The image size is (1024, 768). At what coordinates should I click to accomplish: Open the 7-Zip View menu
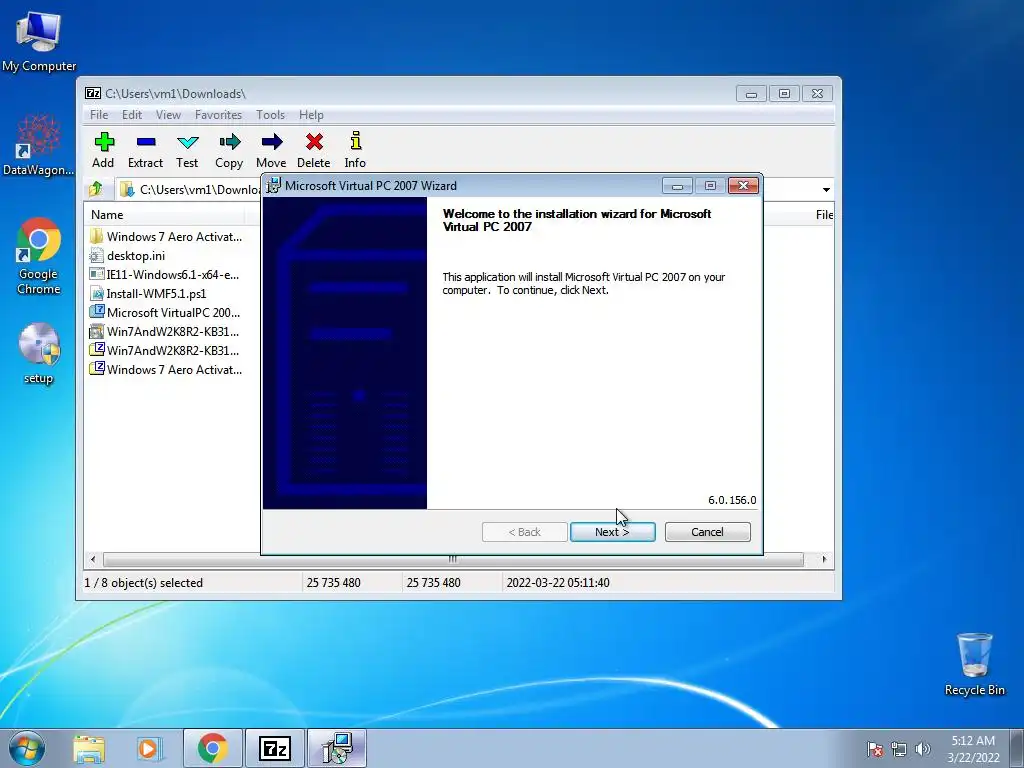click(x=168, y=115)
